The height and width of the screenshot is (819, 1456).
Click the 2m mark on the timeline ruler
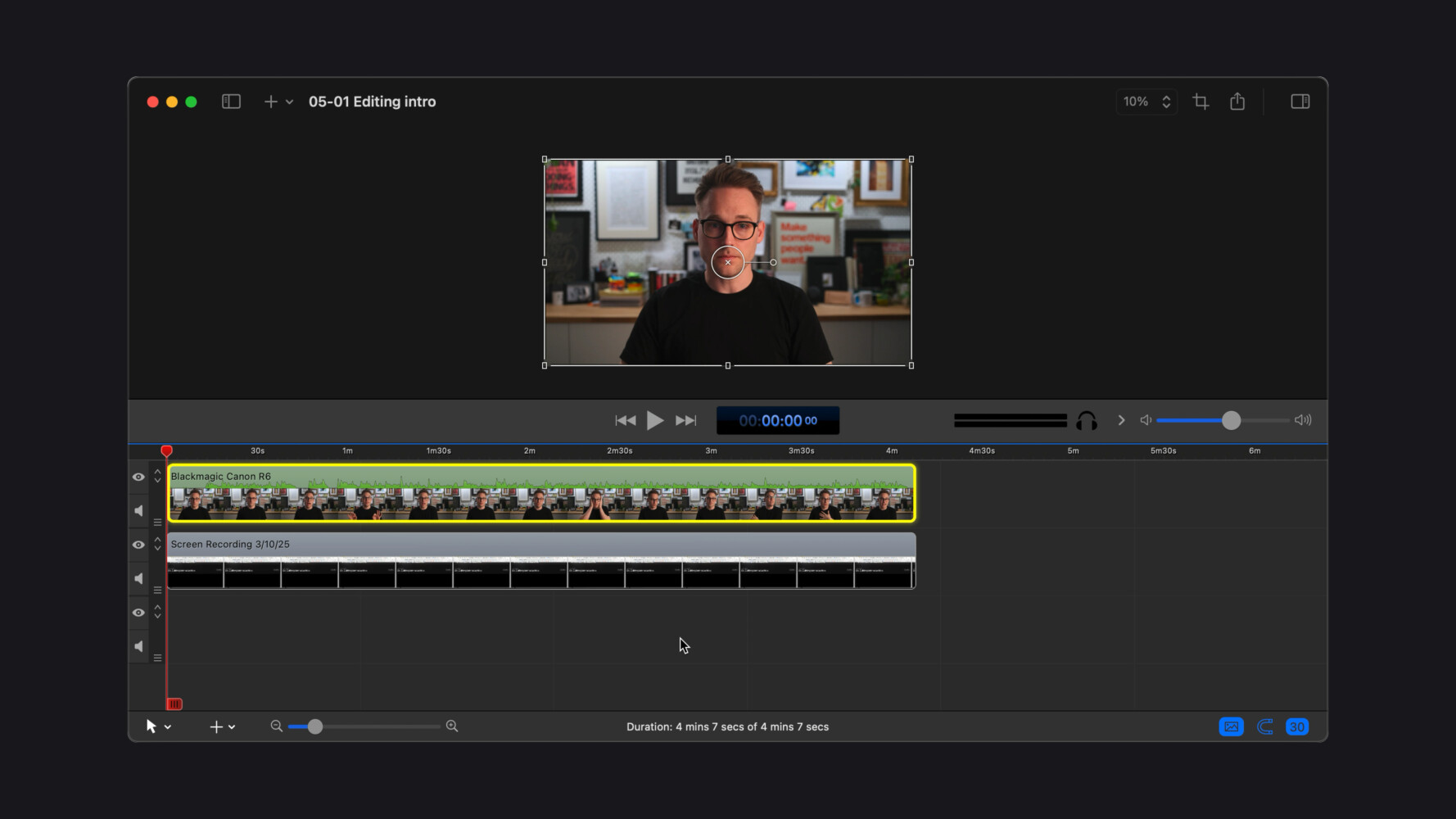pos(530,450)
